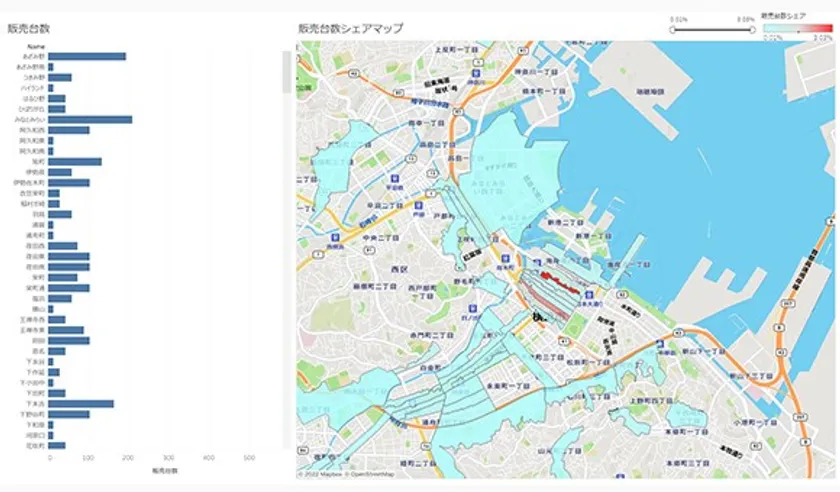This screenshot has height=492, width=840.
Task: Select the right handle of the share range slider
Action: point(753,30)
